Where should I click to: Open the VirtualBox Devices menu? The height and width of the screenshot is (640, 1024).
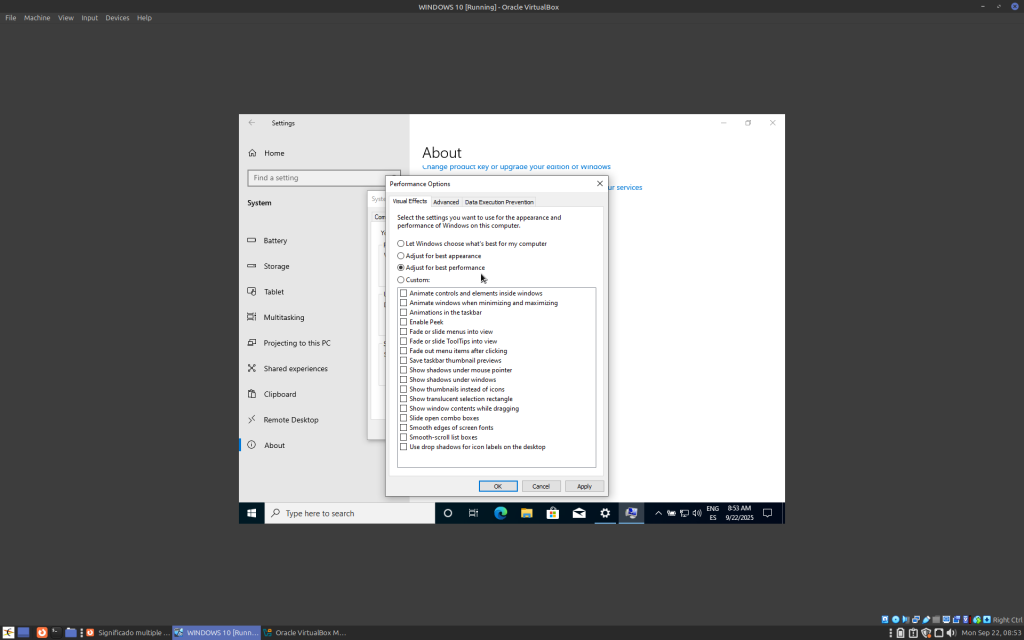(x=117, y=18)
